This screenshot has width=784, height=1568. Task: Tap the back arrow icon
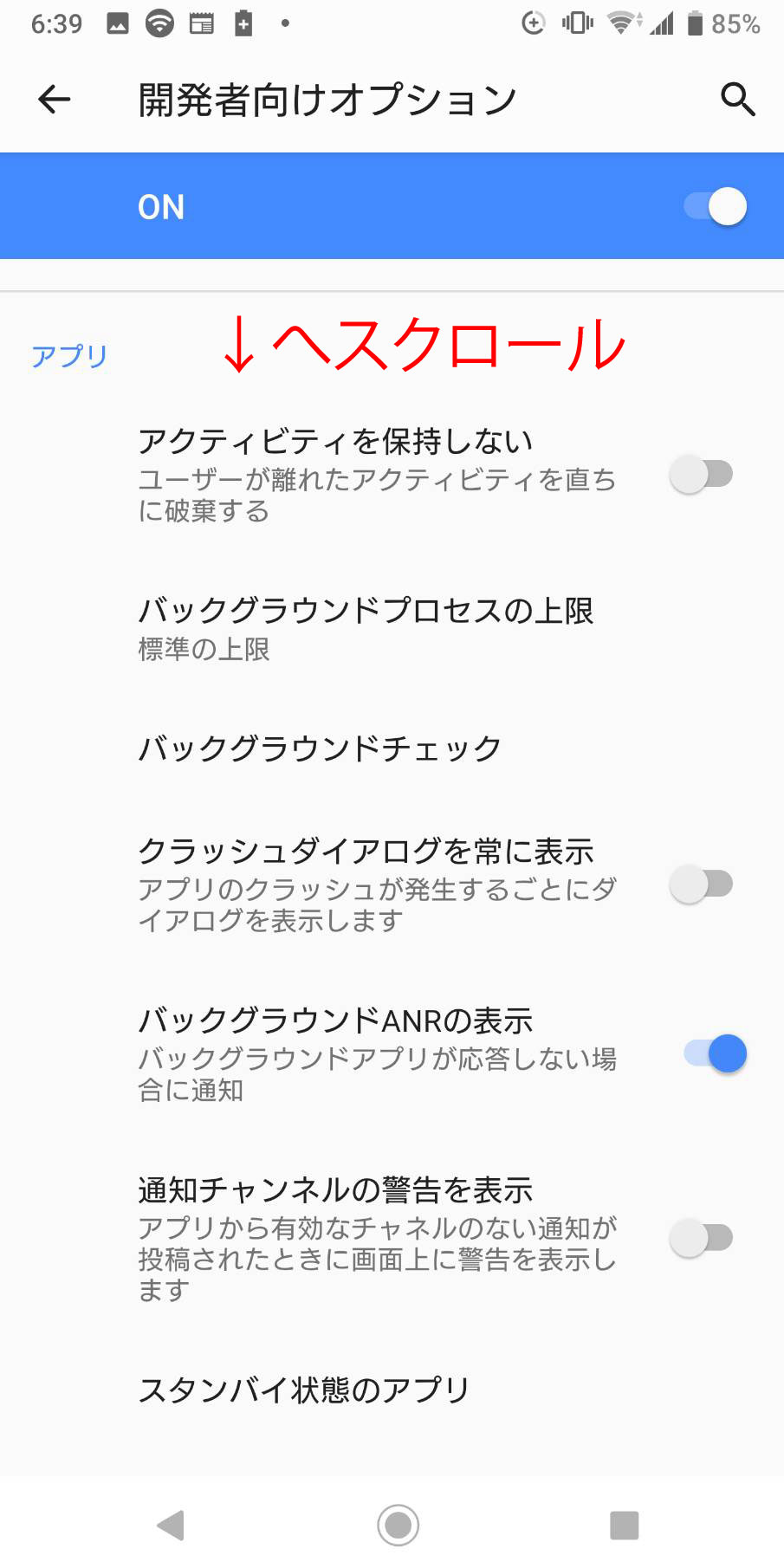pyautogui.click(x=54, y=100)
